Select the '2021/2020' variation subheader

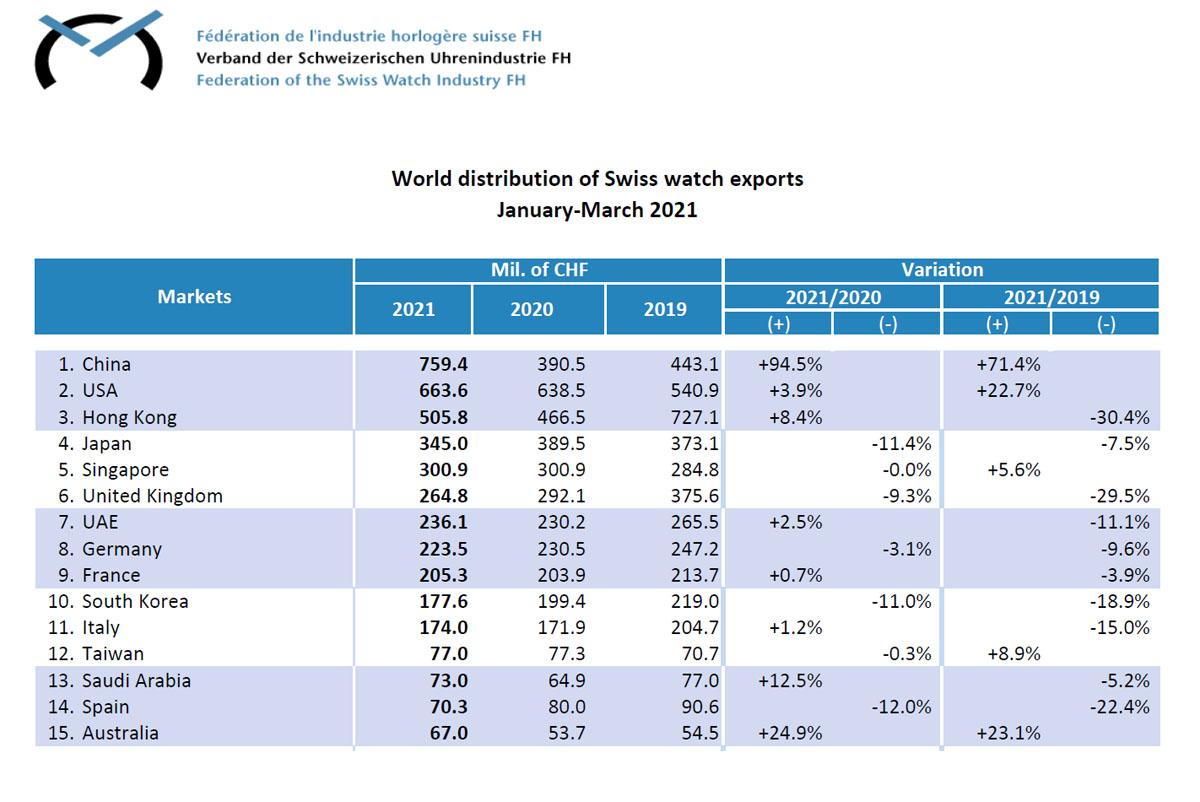(x=832, y=297)
